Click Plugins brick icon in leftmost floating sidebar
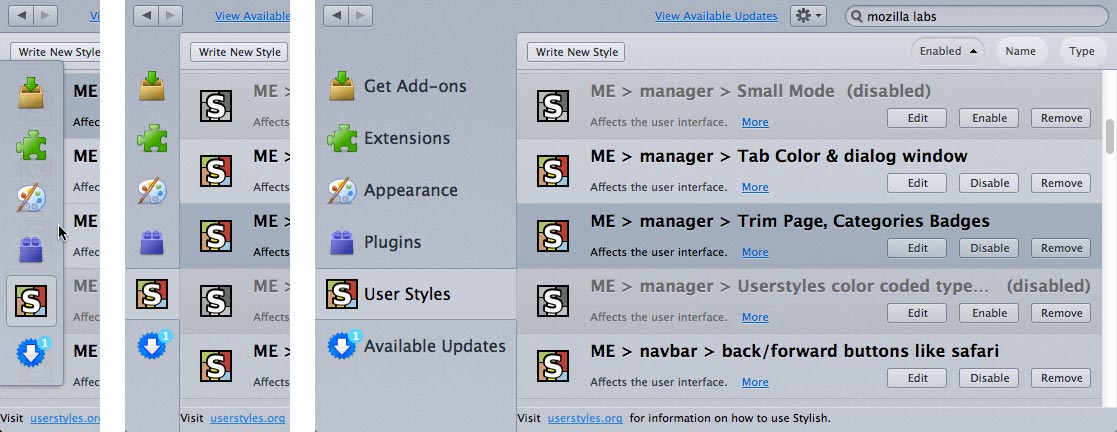The height and width of the screenshot is (432, 1117). click(31, 250)
